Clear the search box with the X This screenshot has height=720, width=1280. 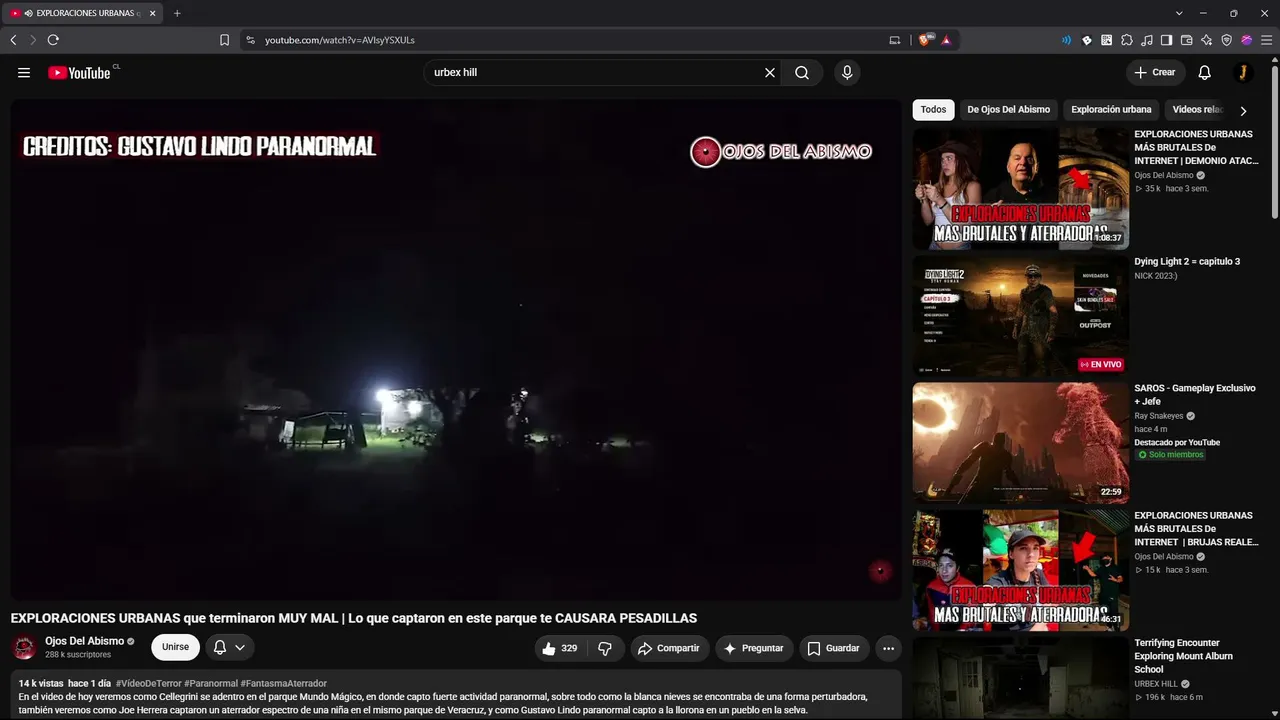tap(770, 73)
